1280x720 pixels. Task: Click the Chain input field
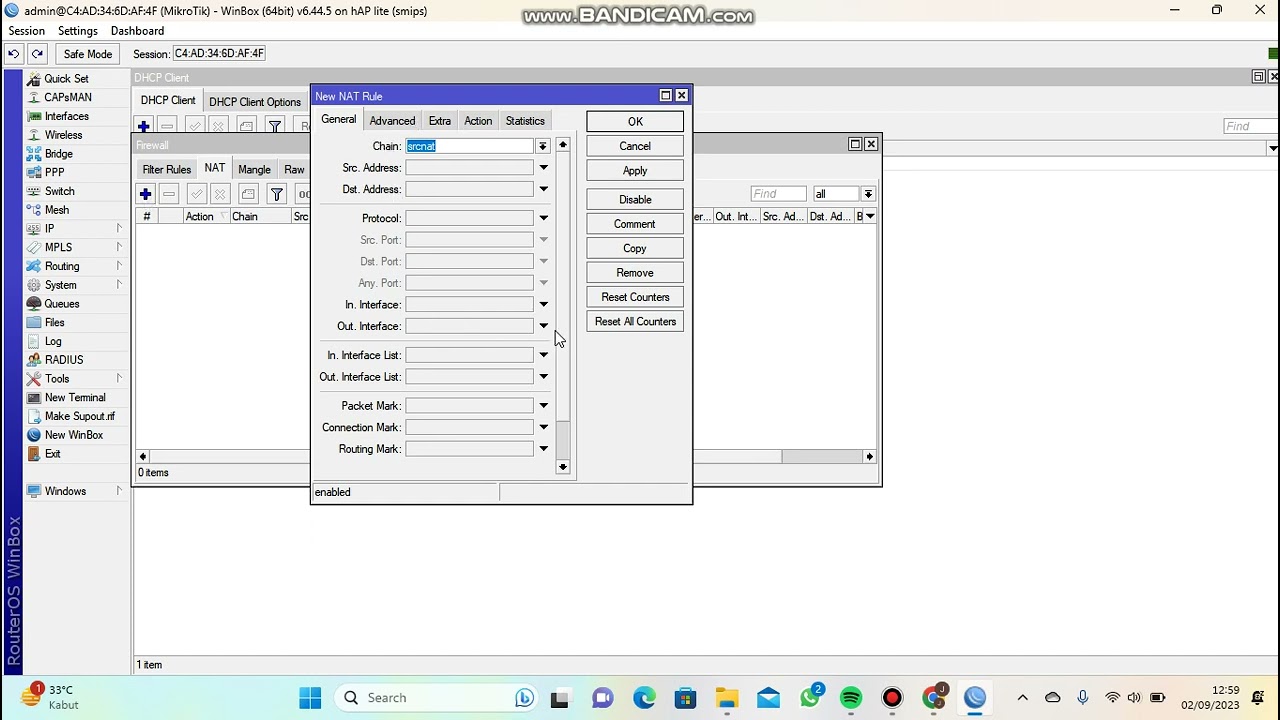[x=469, y=146]
